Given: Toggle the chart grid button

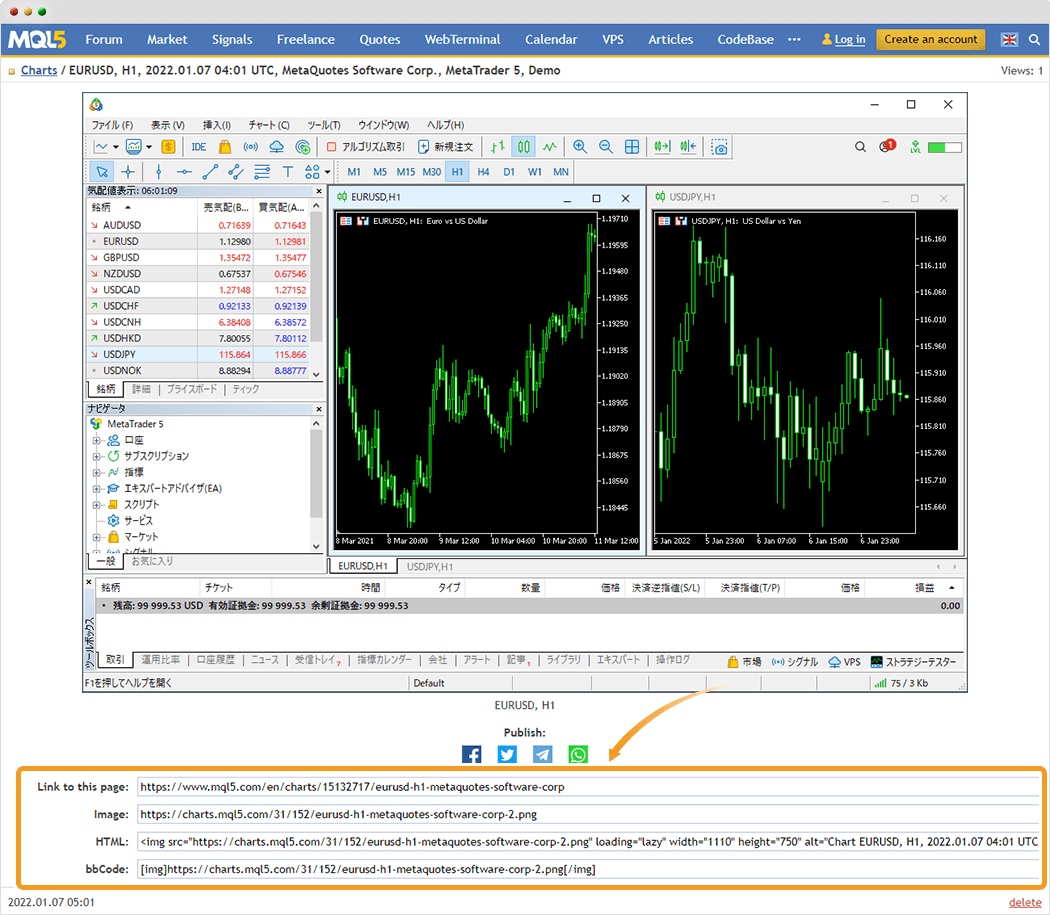Looking at the screenshot, I should pyautogui.click(x=631, y=147).
